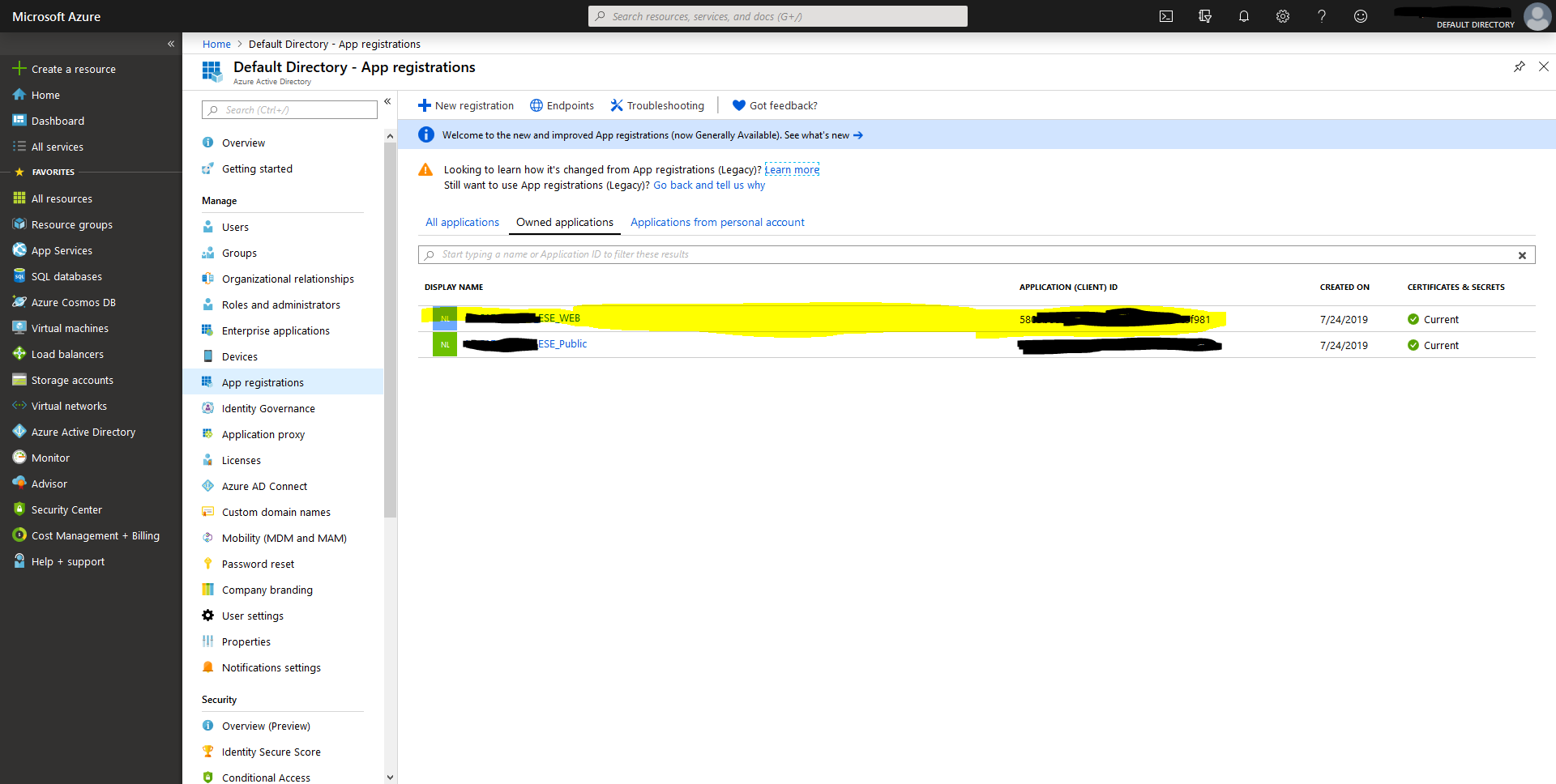
Task: Select Owned applications tab
Action: pos(565,222)
